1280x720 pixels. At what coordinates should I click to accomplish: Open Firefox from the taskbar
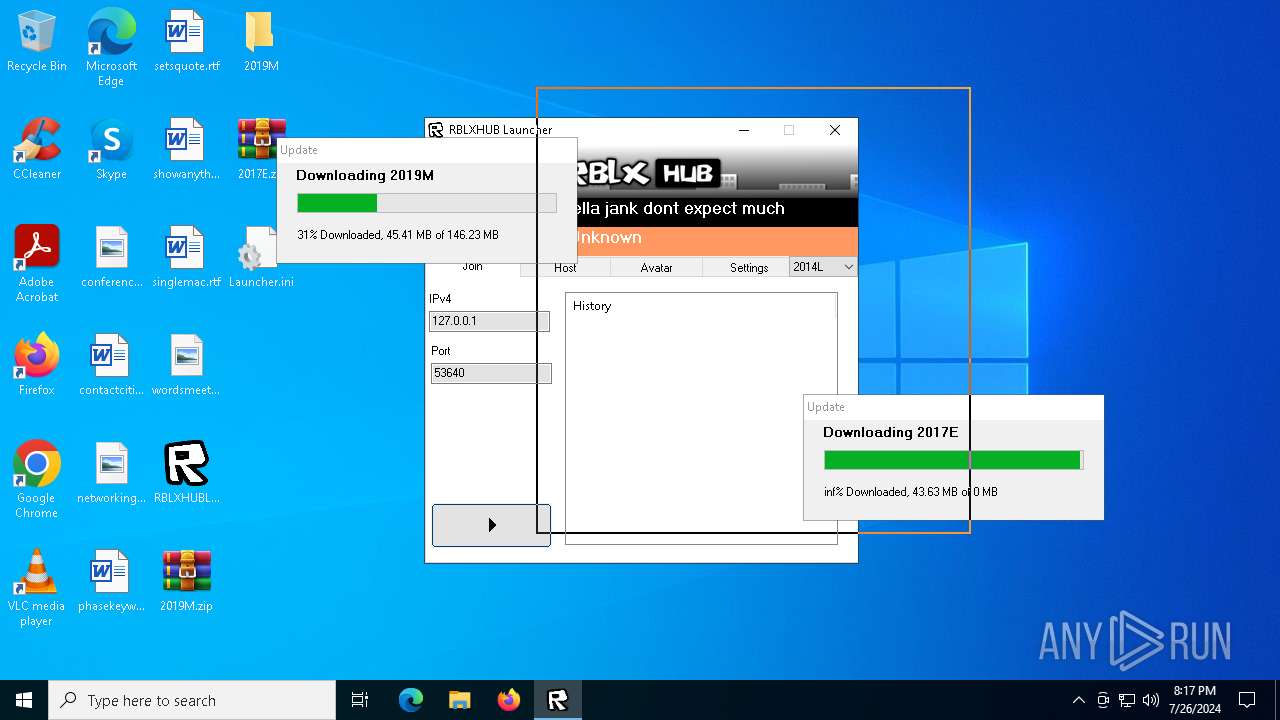pyautogui.click(x=509, y=700)
